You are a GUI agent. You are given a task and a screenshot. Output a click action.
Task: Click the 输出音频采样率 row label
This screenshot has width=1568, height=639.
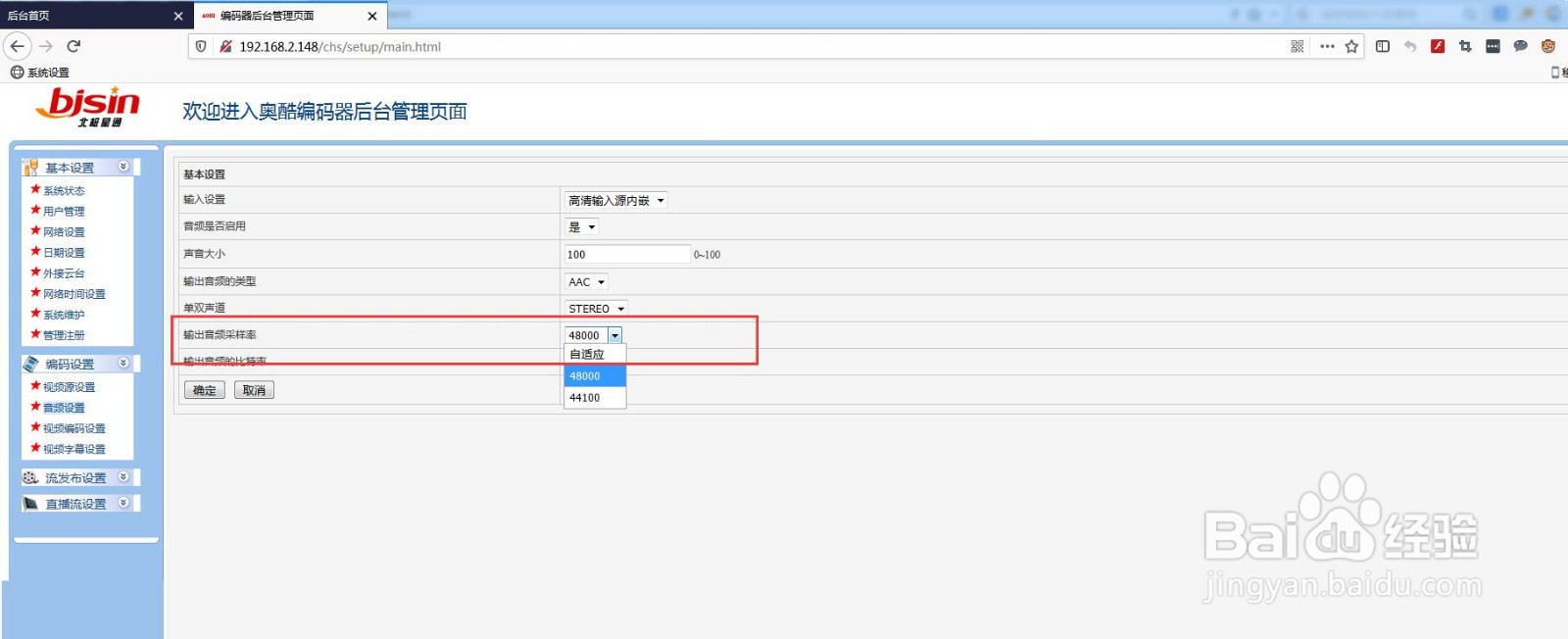click(x=220, y=335)
